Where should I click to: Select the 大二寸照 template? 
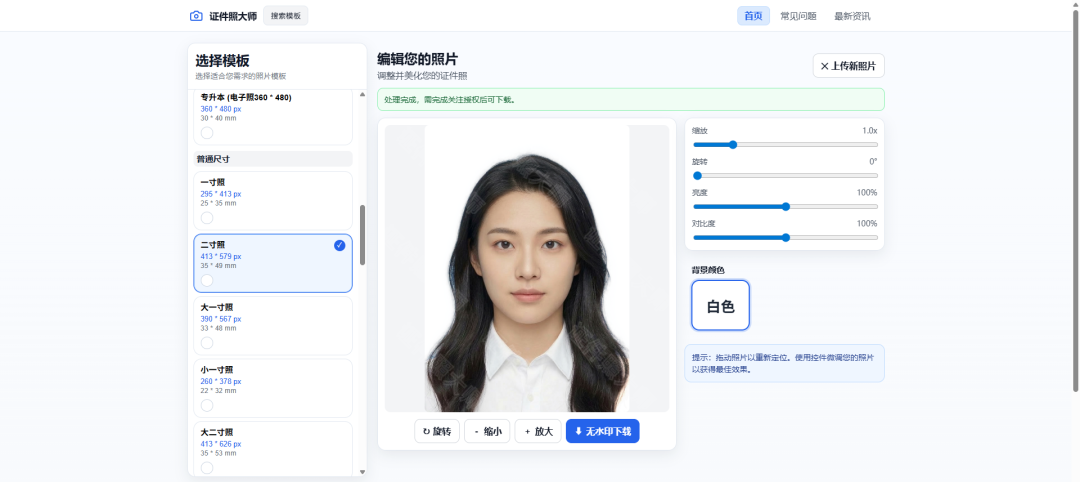273,449
